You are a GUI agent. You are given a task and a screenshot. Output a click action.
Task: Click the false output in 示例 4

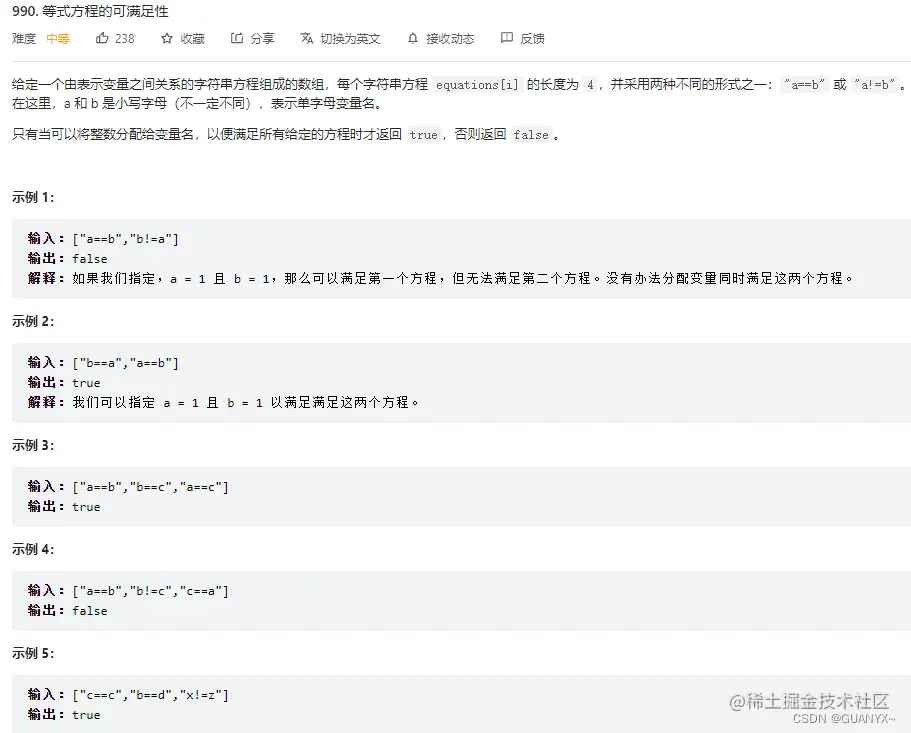(x=89, y=610)
